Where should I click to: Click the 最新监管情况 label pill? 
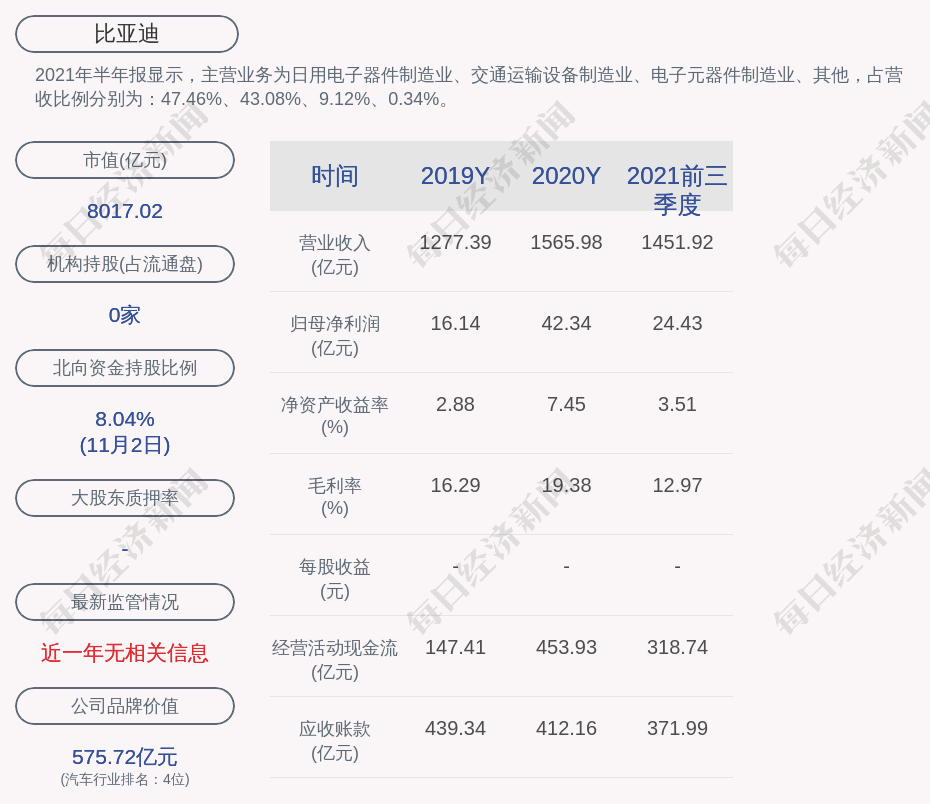pyautogui.click(x=125, y=602)
